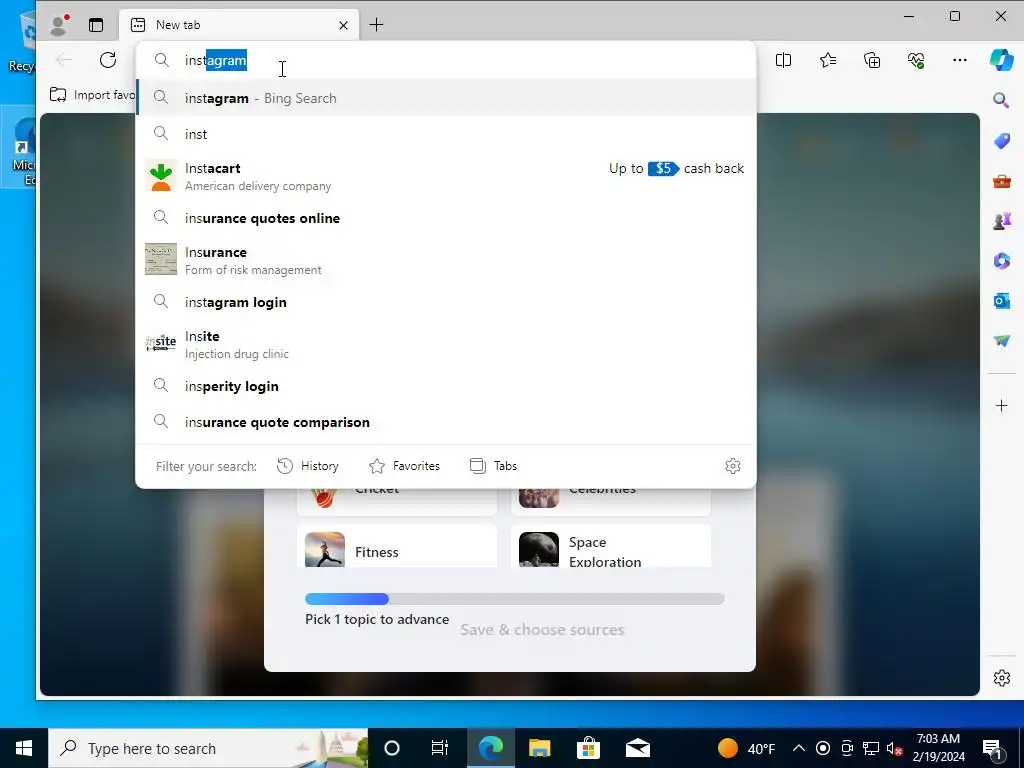Open sidebar Drop paper plane icon

(x=1001, y=340)
